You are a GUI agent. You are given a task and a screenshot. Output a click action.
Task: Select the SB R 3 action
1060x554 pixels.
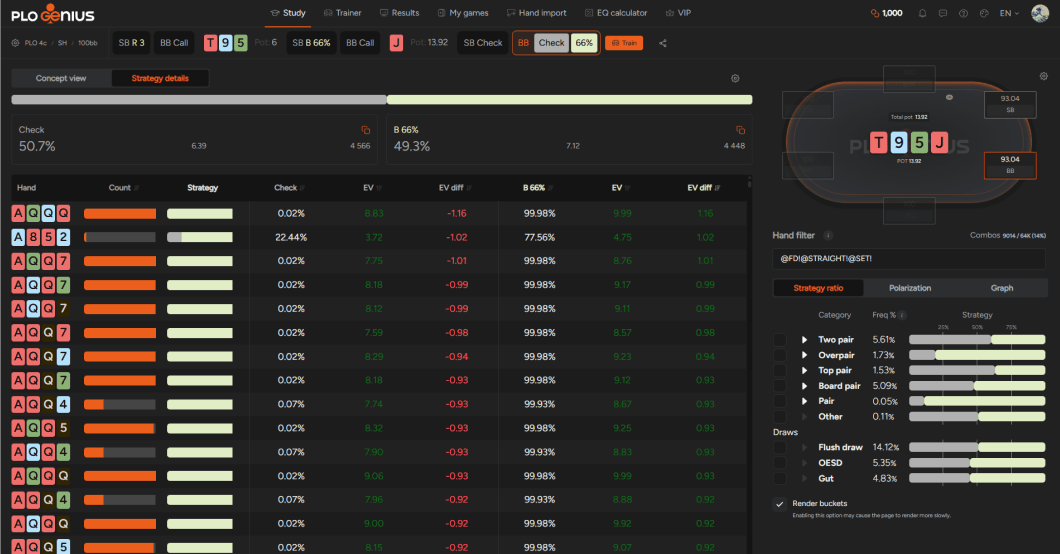coord(131,43)
